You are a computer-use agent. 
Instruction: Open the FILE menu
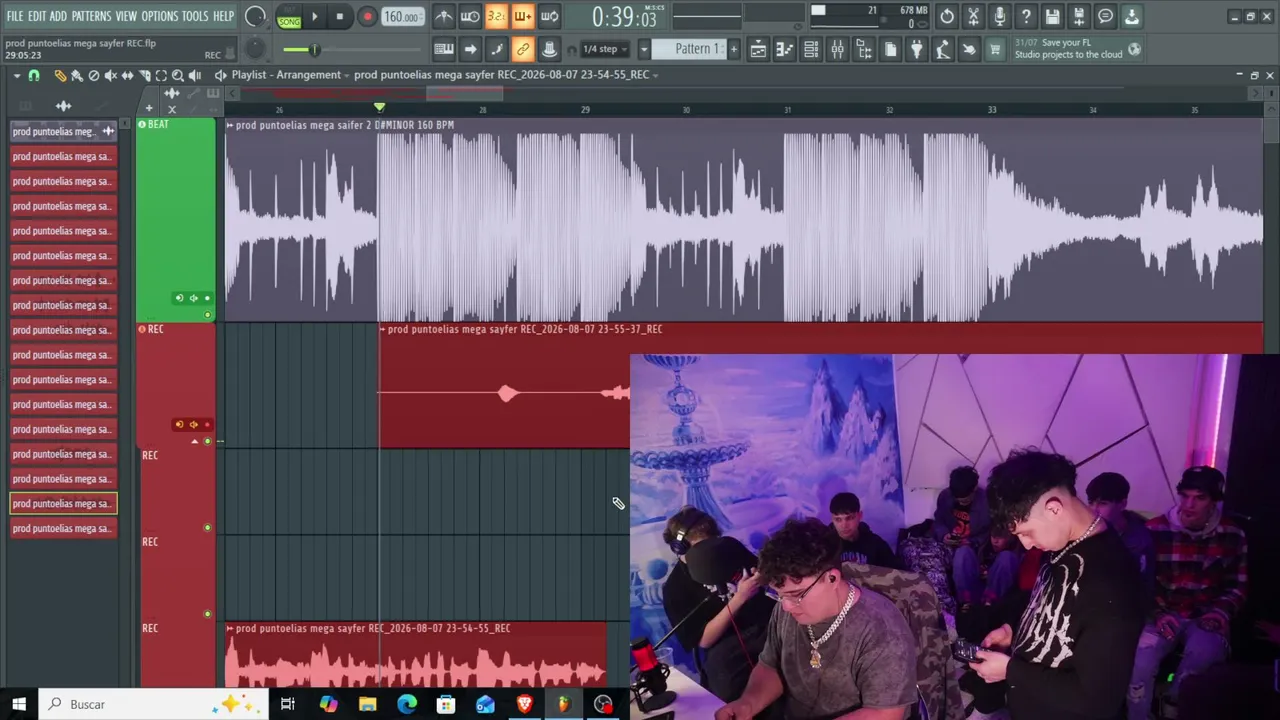pyautogui.click(x=15, y=16)
